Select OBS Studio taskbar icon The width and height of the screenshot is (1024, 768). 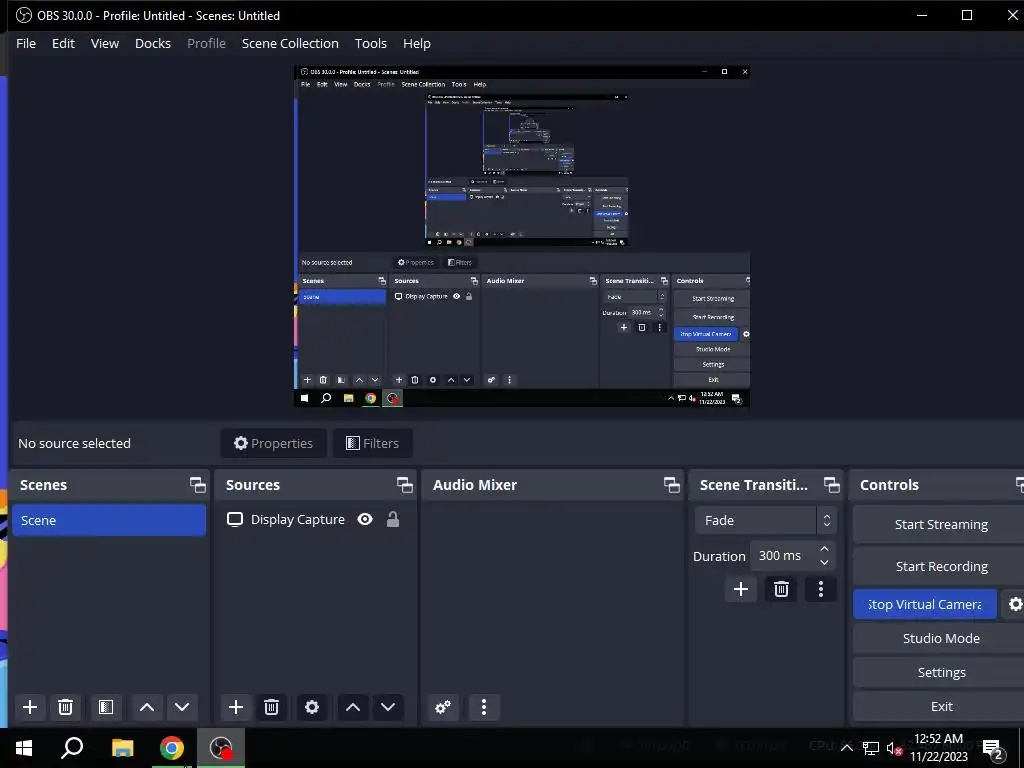(x=221, y=748)
